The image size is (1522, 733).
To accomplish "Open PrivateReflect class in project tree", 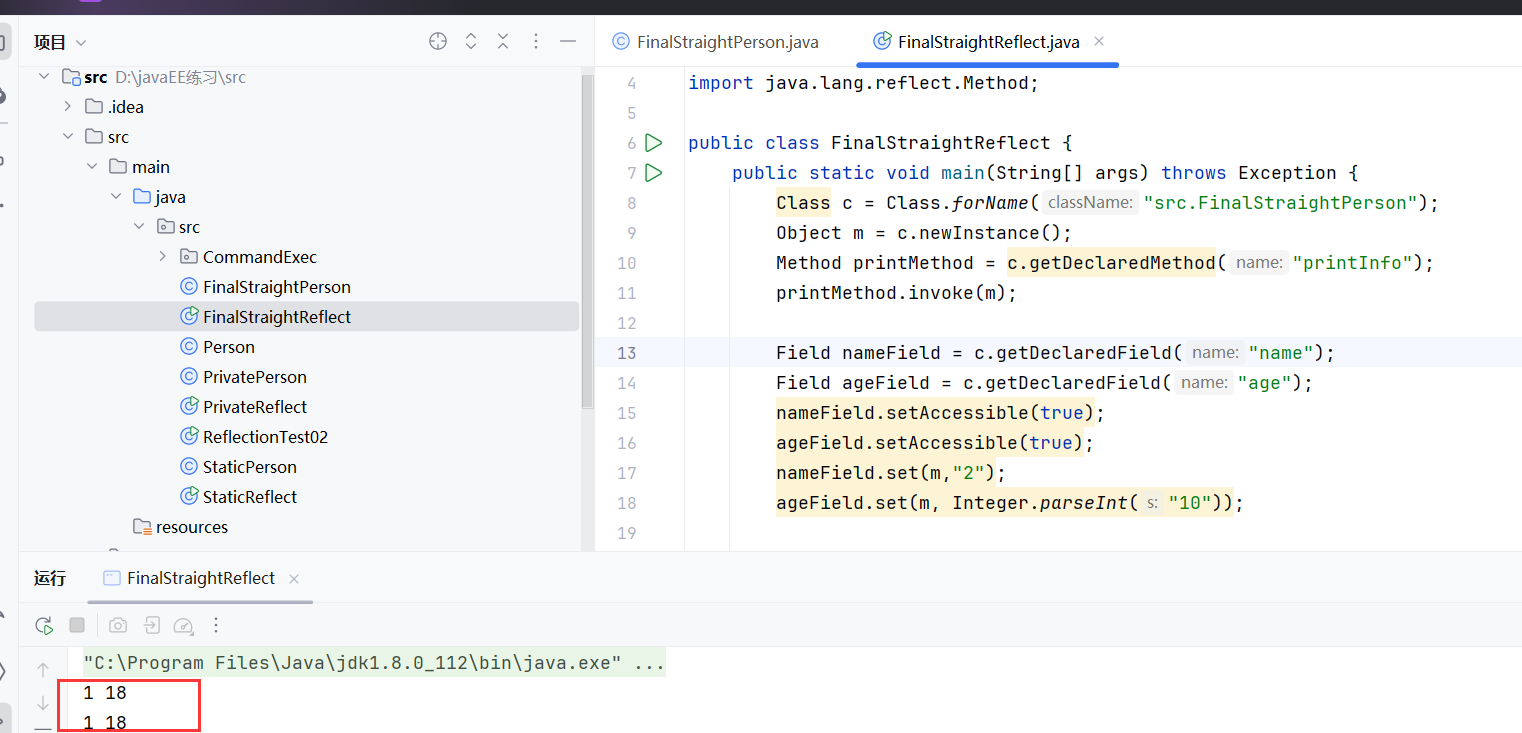I will coord(254,407).
